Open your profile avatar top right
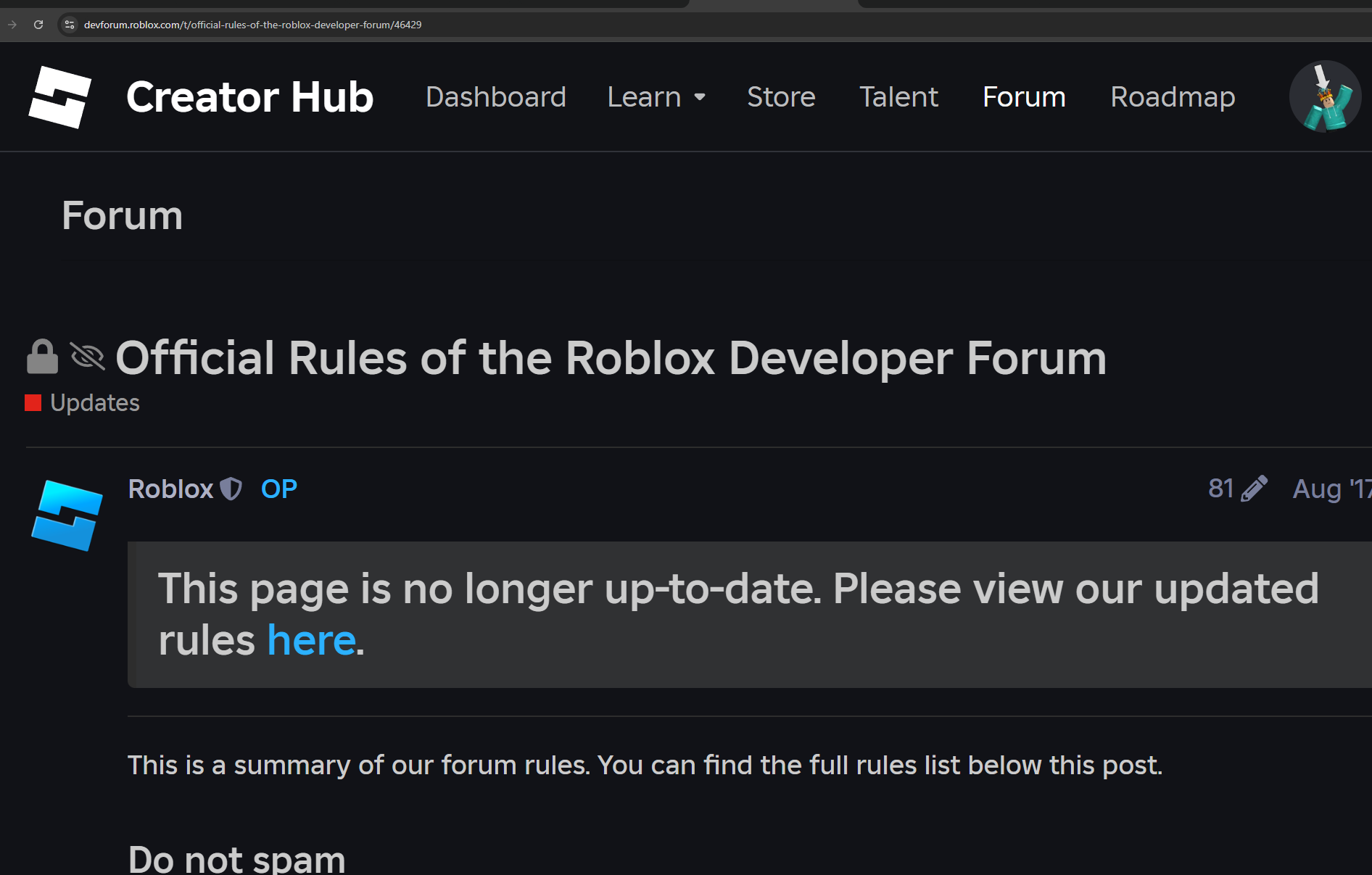 1325,96
